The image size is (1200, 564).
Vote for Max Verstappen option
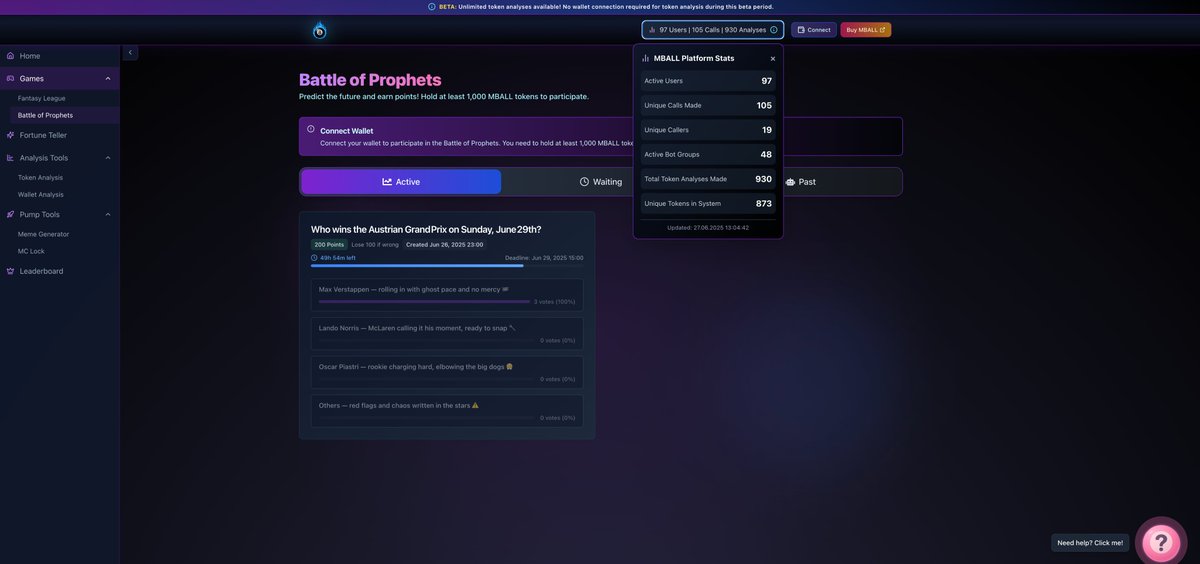pyautogui.click(x=447, y=295)
